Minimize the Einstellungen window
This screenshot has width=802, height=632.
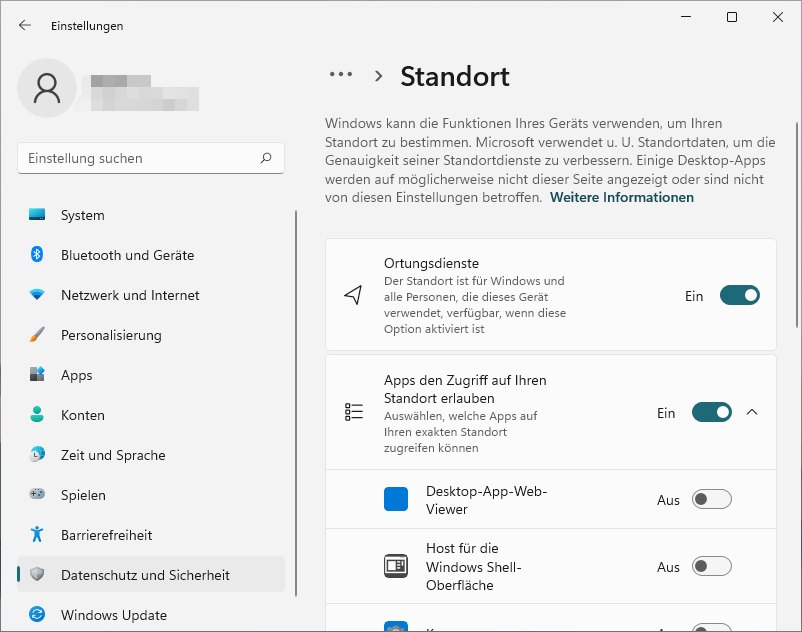[x=686, y=17]
